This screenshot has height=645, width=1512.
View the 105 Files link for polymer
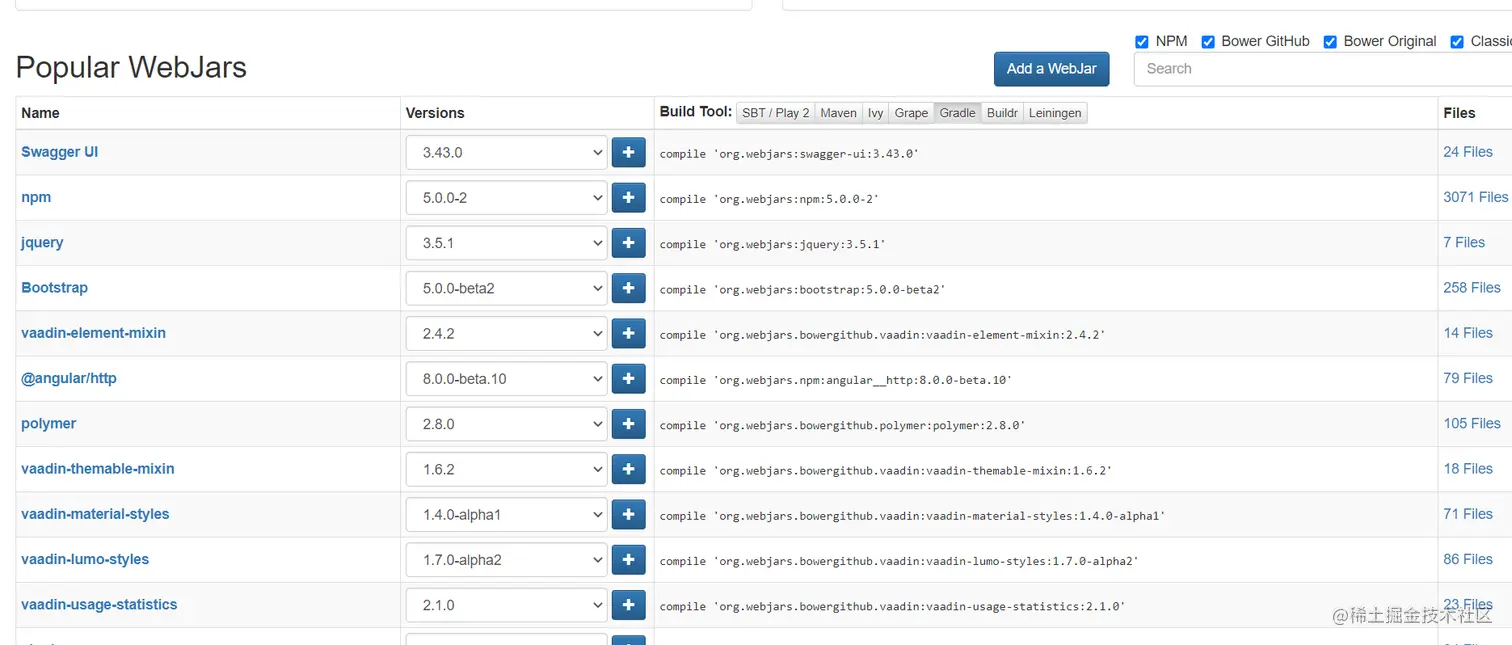coord(1472,423)
